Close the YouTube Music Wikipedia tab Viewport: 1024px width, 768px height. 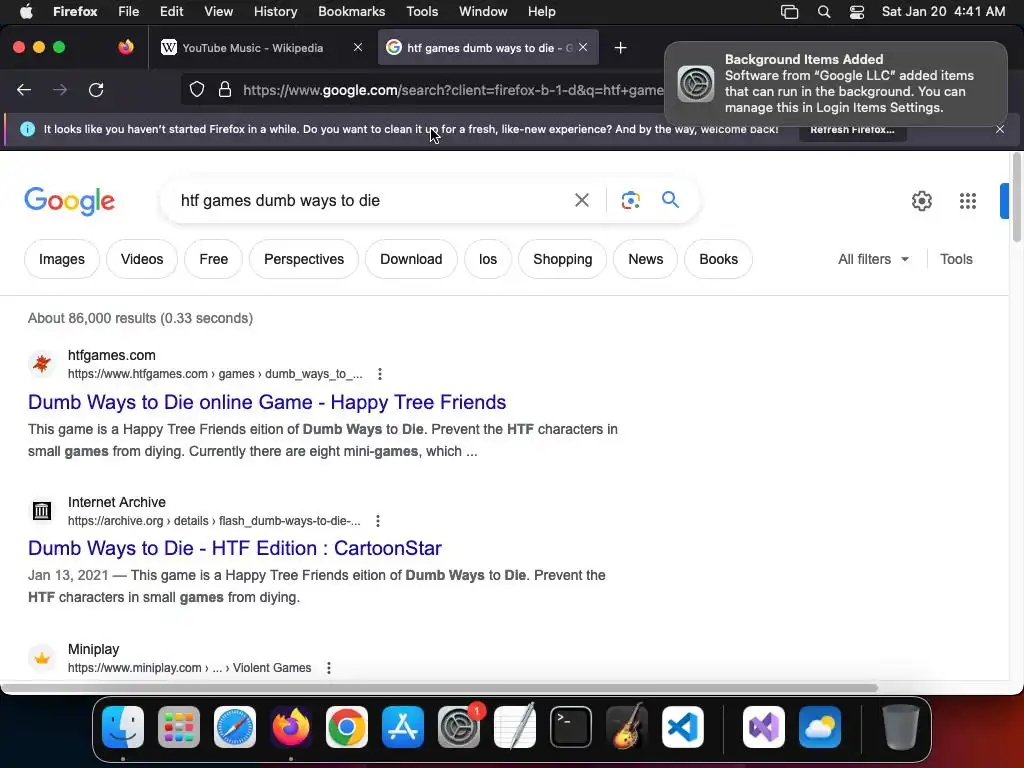click(358, 47)
